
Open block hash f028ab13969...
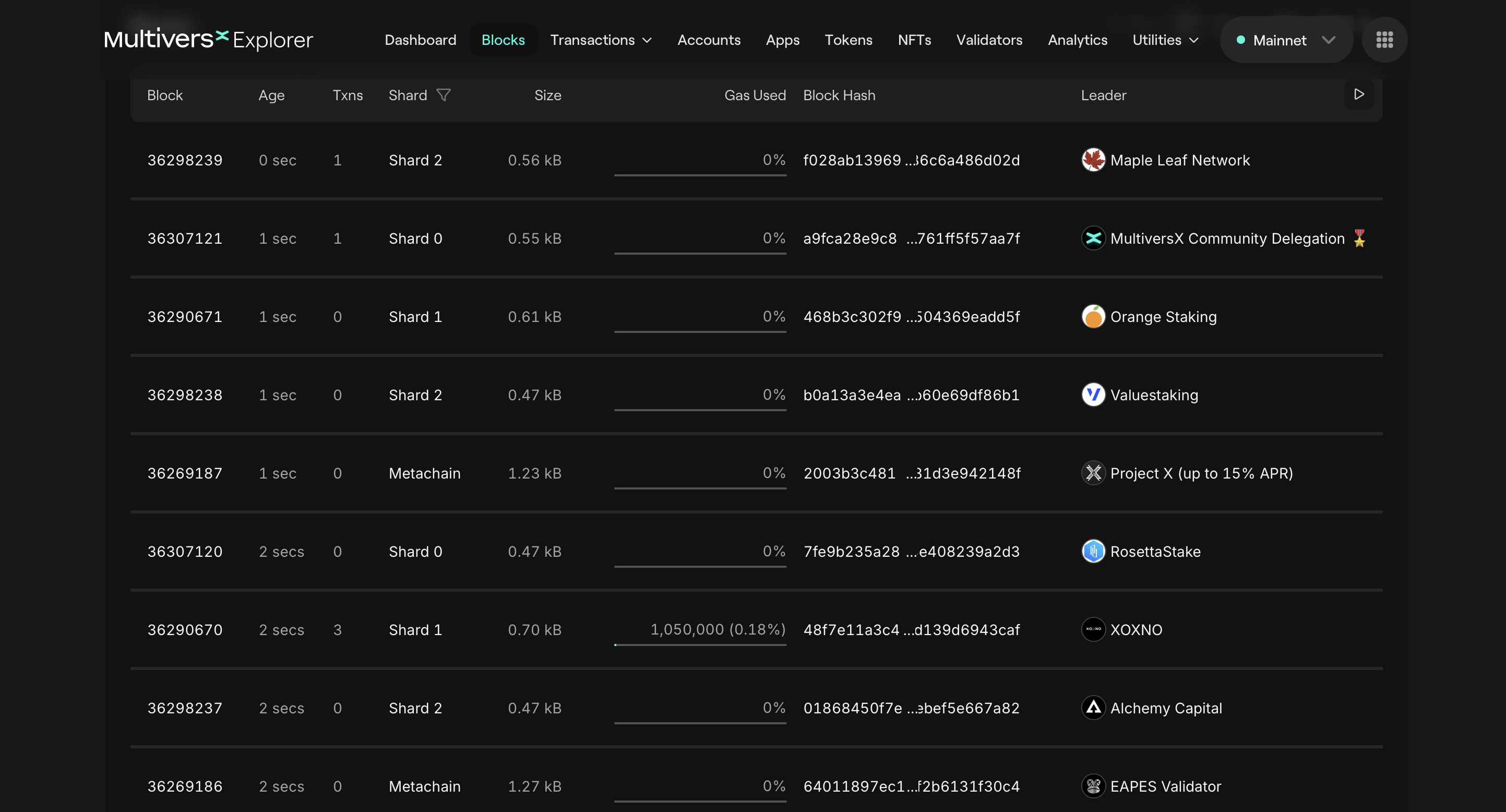pyautogui.click(x=912, y=160)
